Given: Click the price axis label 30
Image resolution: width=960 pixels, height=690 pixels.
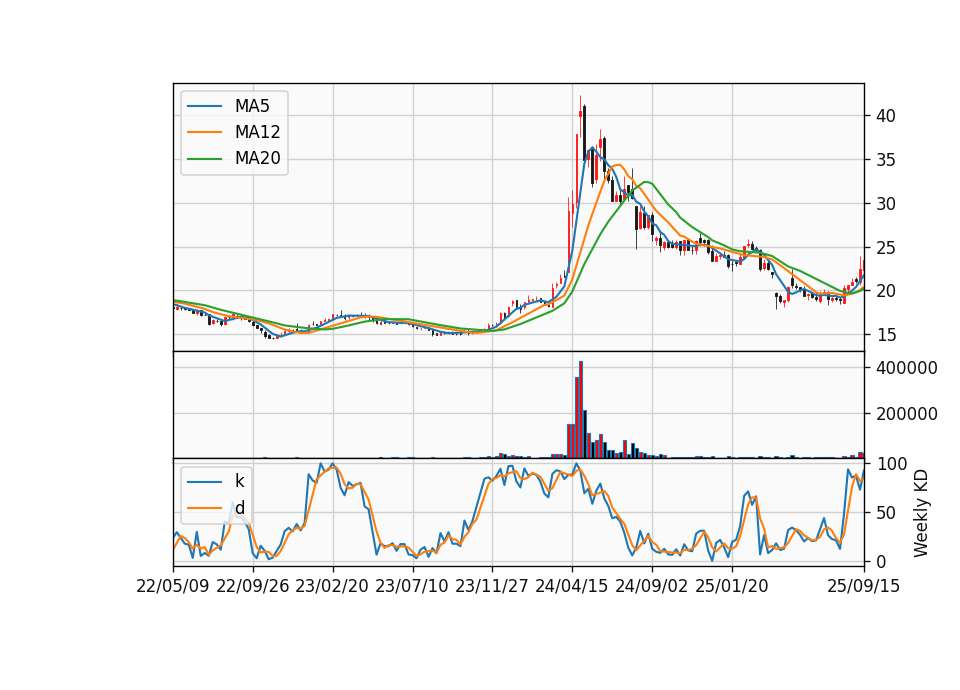Looking at the screenshot, I should pos(885,204).
